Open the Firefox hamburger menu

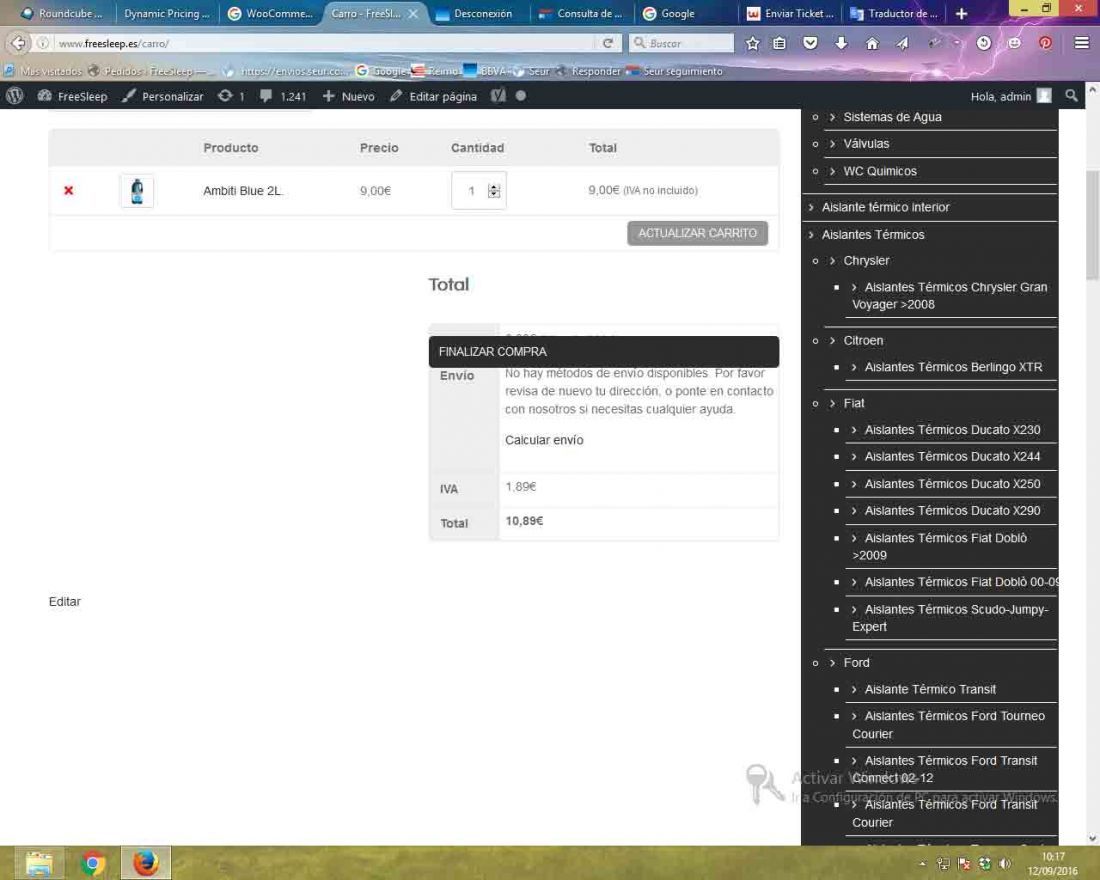pyautogui.click(x=1082, y=44)
